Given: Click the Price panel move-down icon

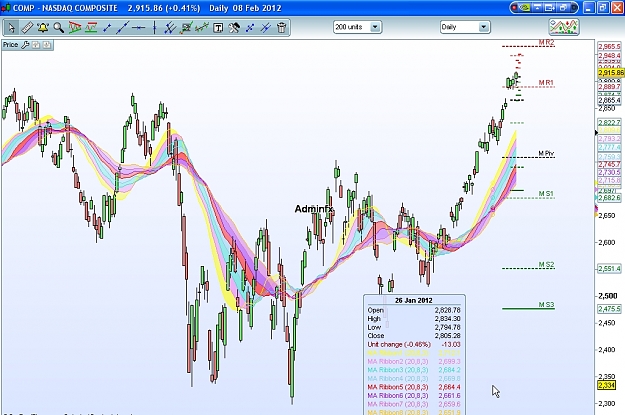Looking at the screenshot, I should [x=47, y=45].
